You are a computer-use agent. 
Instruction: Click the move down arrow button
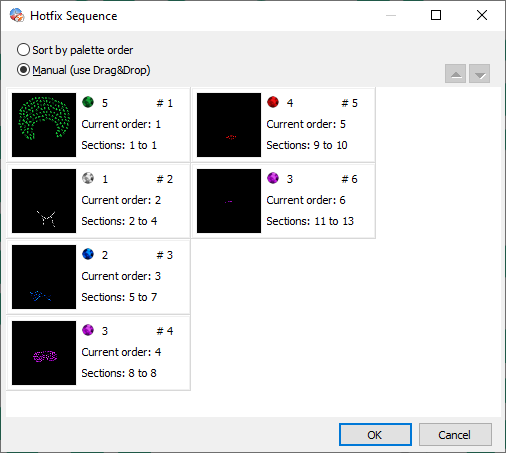pyautogui.click(x=479, y=74)
